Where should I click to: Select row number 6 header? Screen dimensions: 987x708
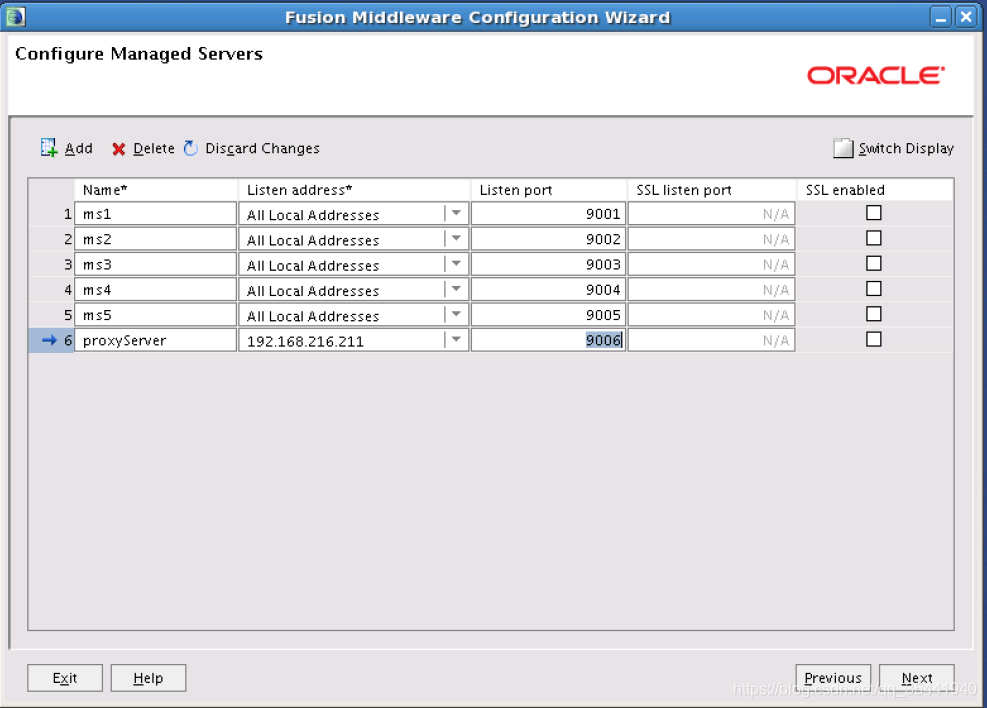pos(52,340)
